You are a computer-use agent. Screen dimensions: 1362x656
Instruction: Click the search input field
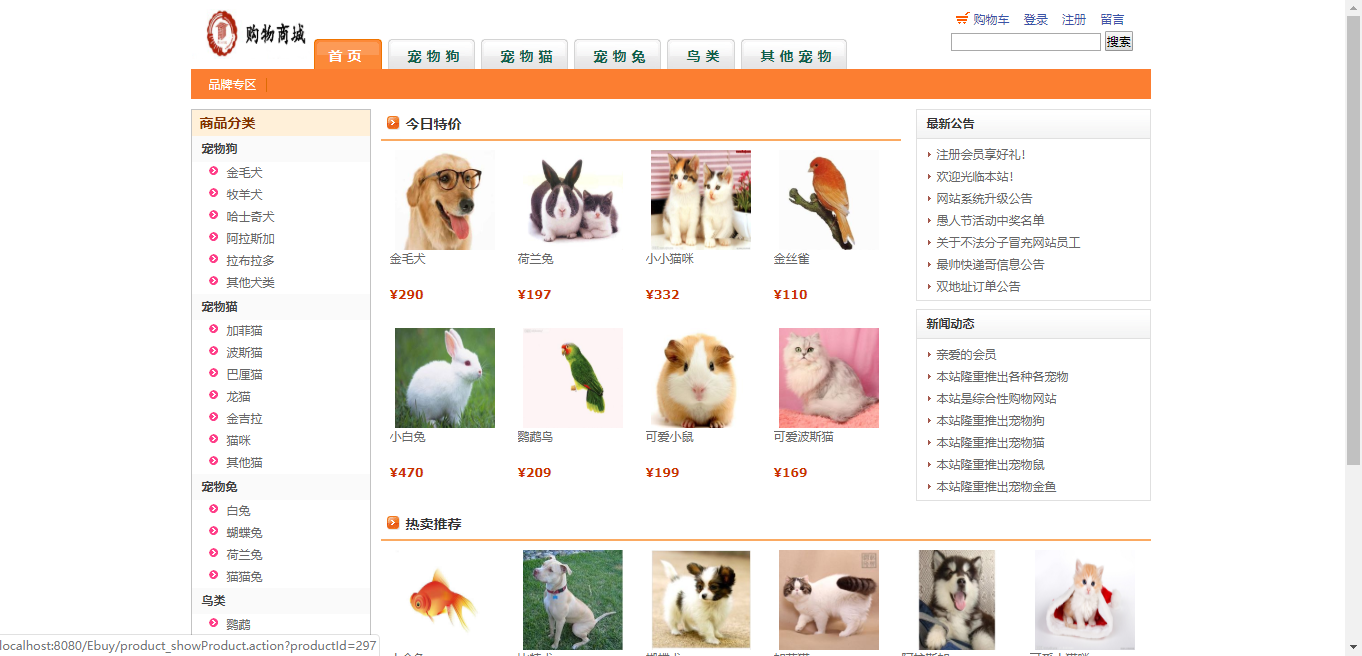1026,42
